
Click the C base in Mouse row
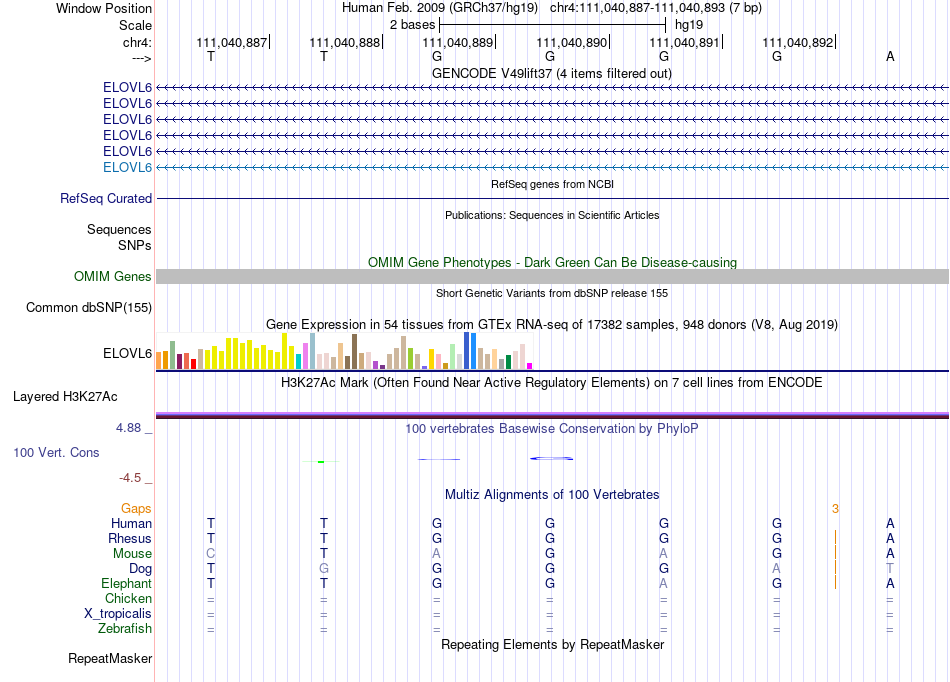coord(211,554)
